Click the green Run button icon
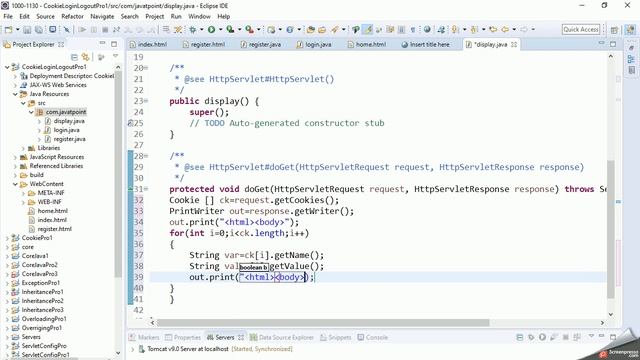Image resolution: width=640 pixels, height=360 pixels. pyautogui.click(x=211, y=29)
